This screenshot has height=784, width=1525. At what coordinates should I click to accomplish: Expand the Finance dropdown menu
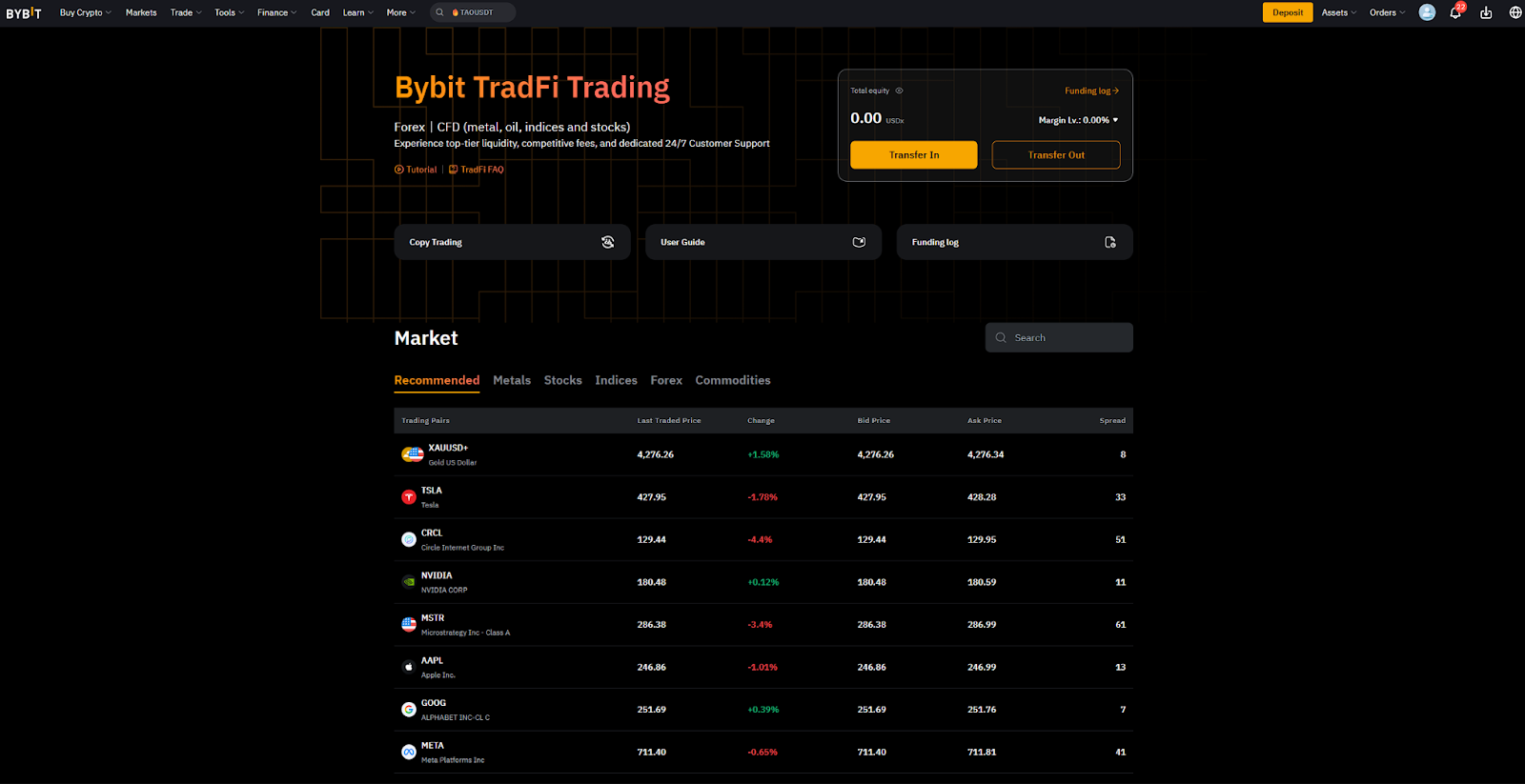(x=276, y=12)
